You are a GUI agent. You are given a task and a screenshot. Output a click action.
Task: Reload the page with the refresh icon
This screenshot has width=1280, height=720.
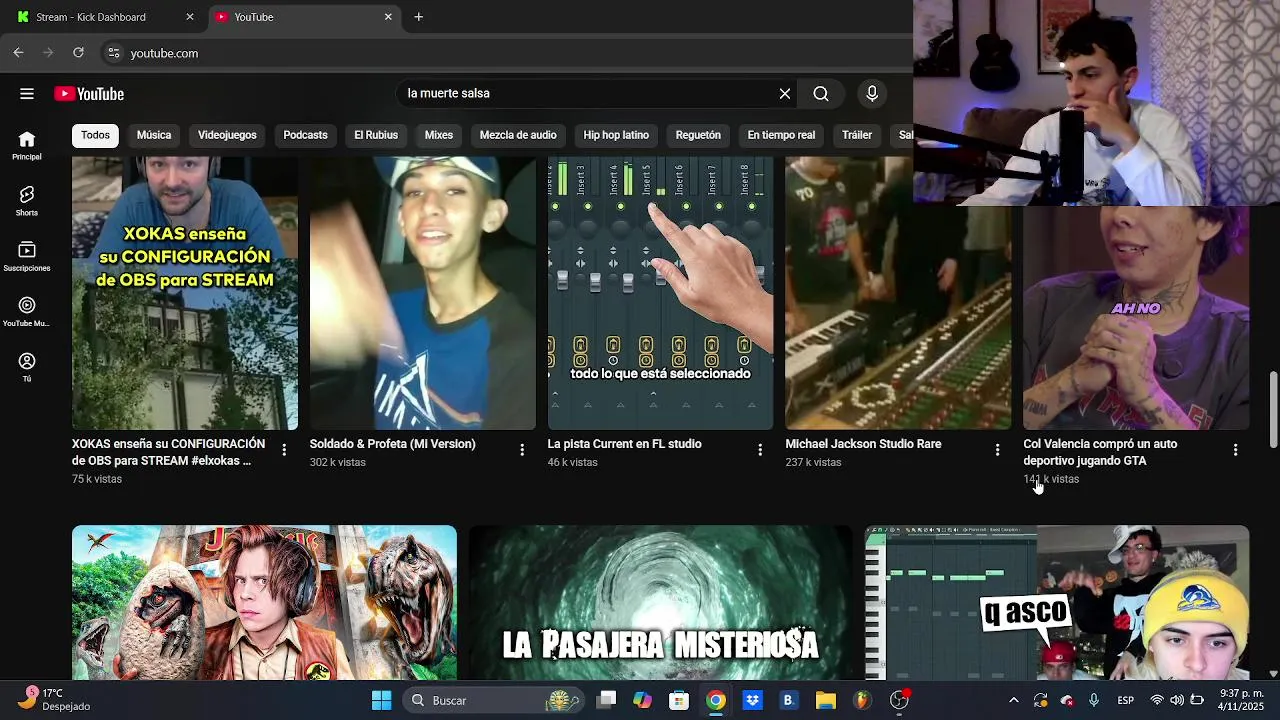pyautogui.click(x=78, y=53)
